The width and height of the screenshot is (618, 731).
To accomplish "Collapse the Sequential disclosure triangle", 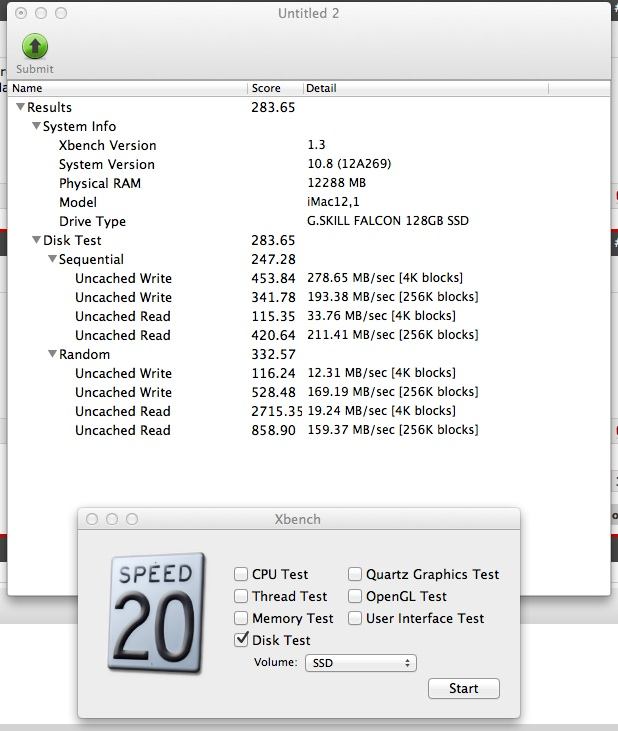I will 52,259.
